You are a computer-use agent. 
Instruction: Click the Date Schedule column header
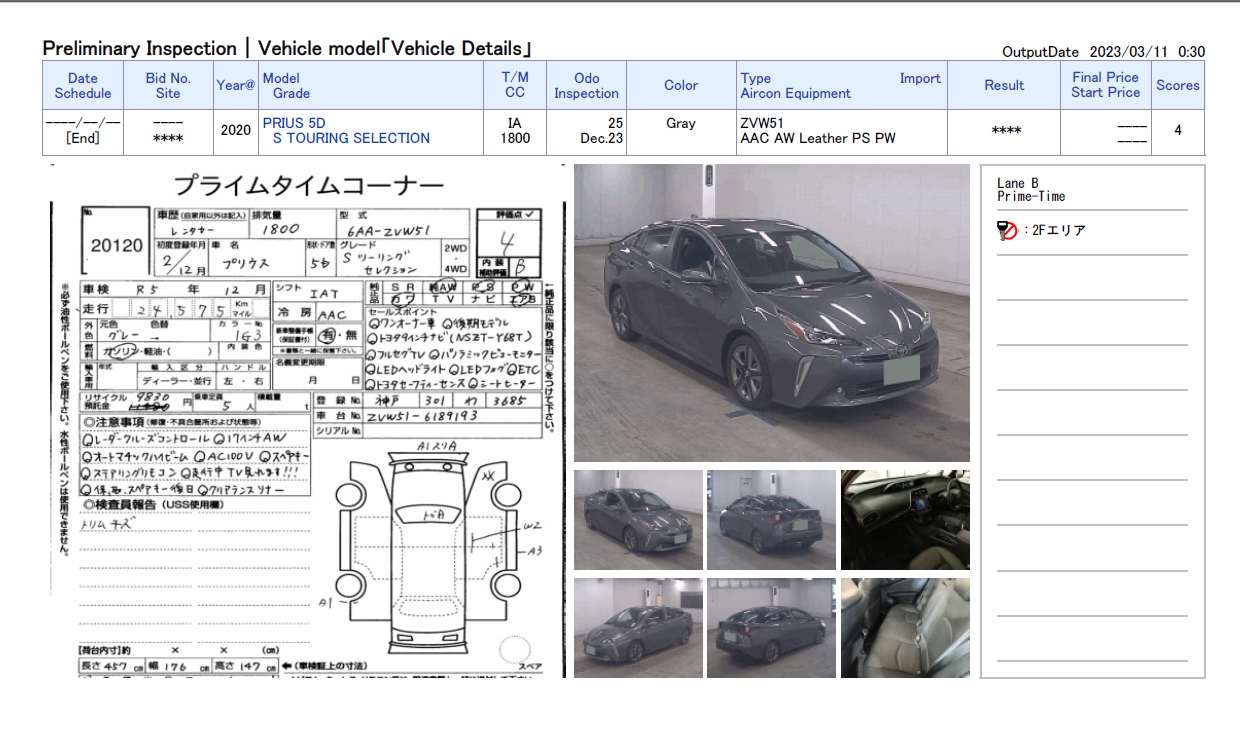(83, 85)
